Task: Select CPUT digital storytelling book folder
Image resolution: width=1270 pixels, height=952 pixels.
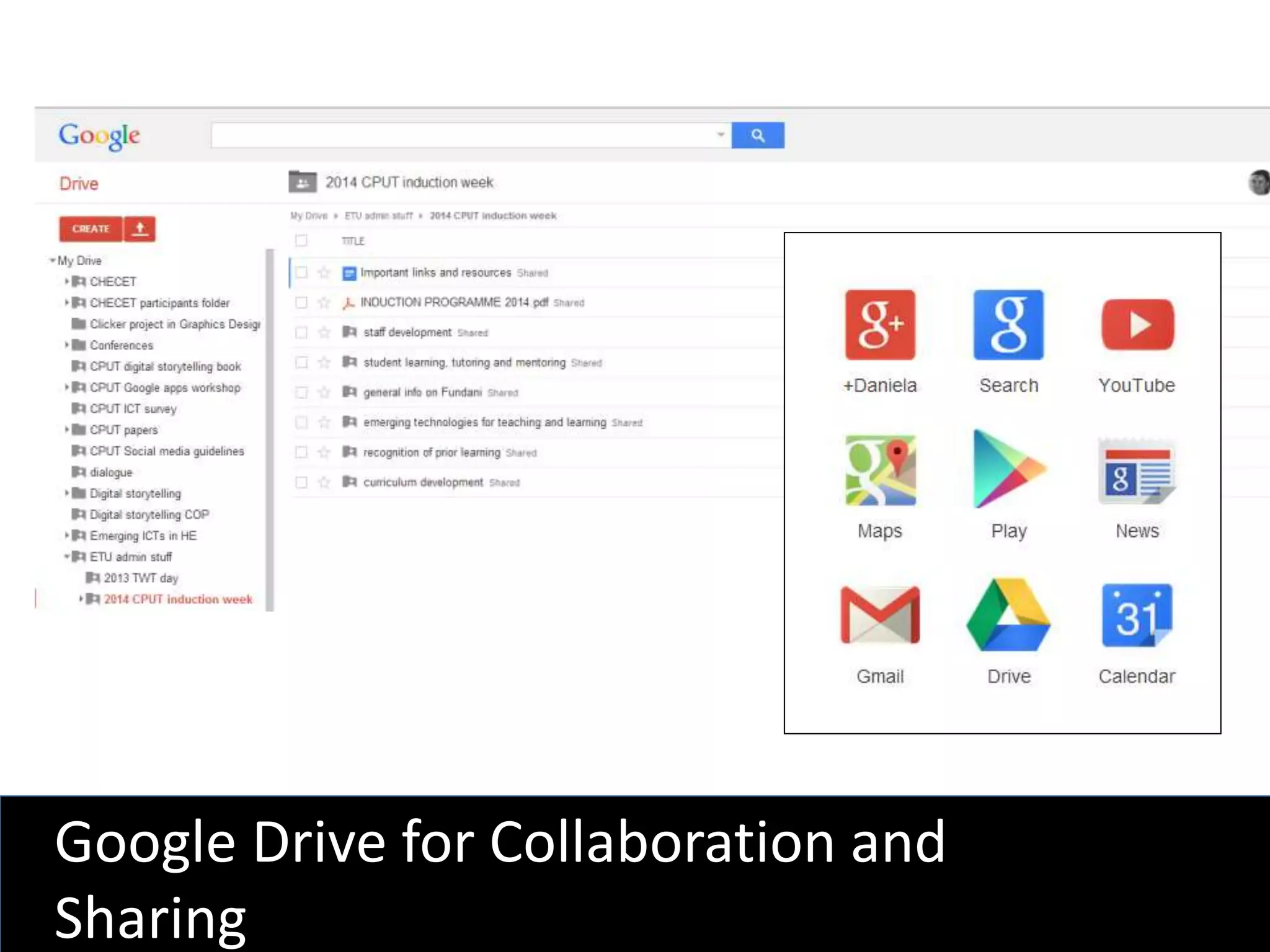Action: (x=157, y=366)
